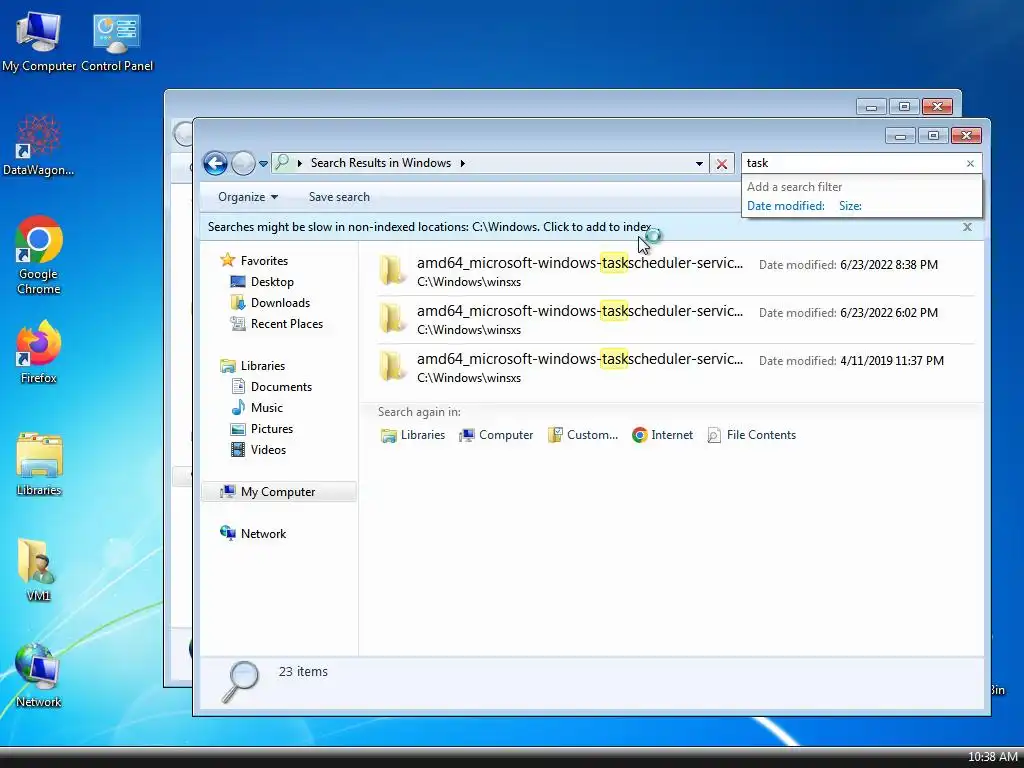
Task: Open the Control Panel desktop icon
Action: (x=117, y=40)
